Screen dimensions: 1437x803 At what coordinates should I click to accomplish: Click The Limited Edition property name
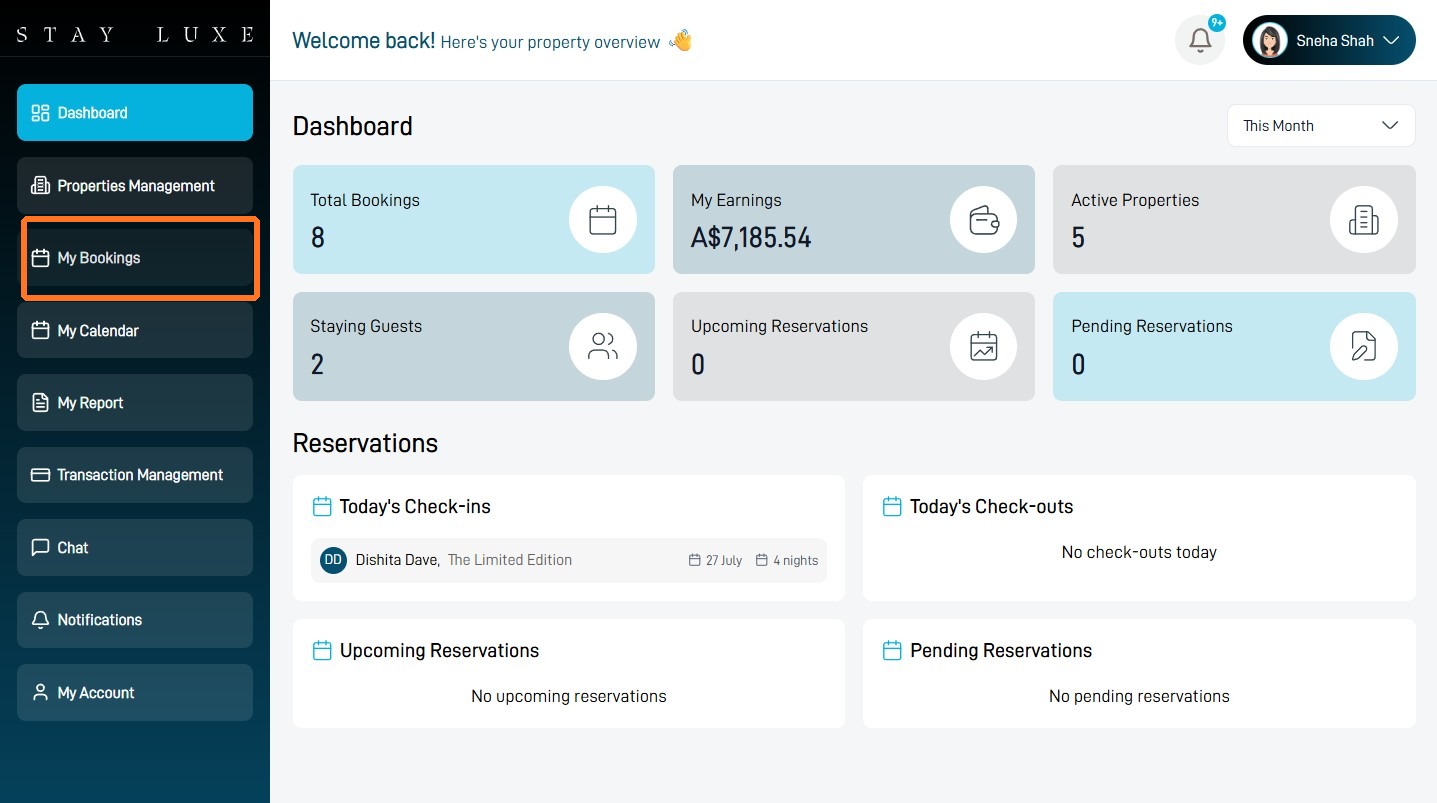click(510, 560)
